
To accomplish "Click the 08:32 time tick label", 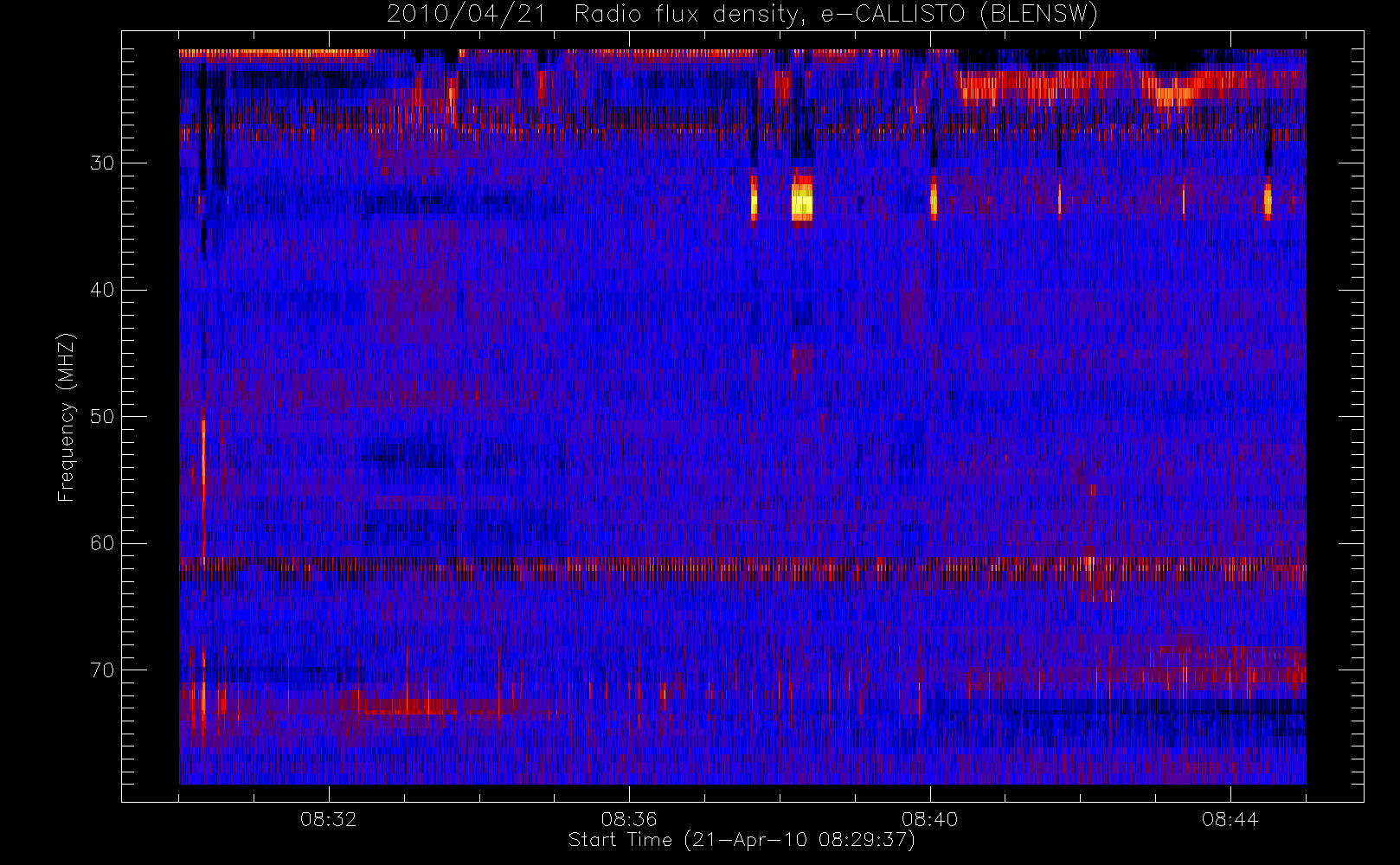I will 328,819.
